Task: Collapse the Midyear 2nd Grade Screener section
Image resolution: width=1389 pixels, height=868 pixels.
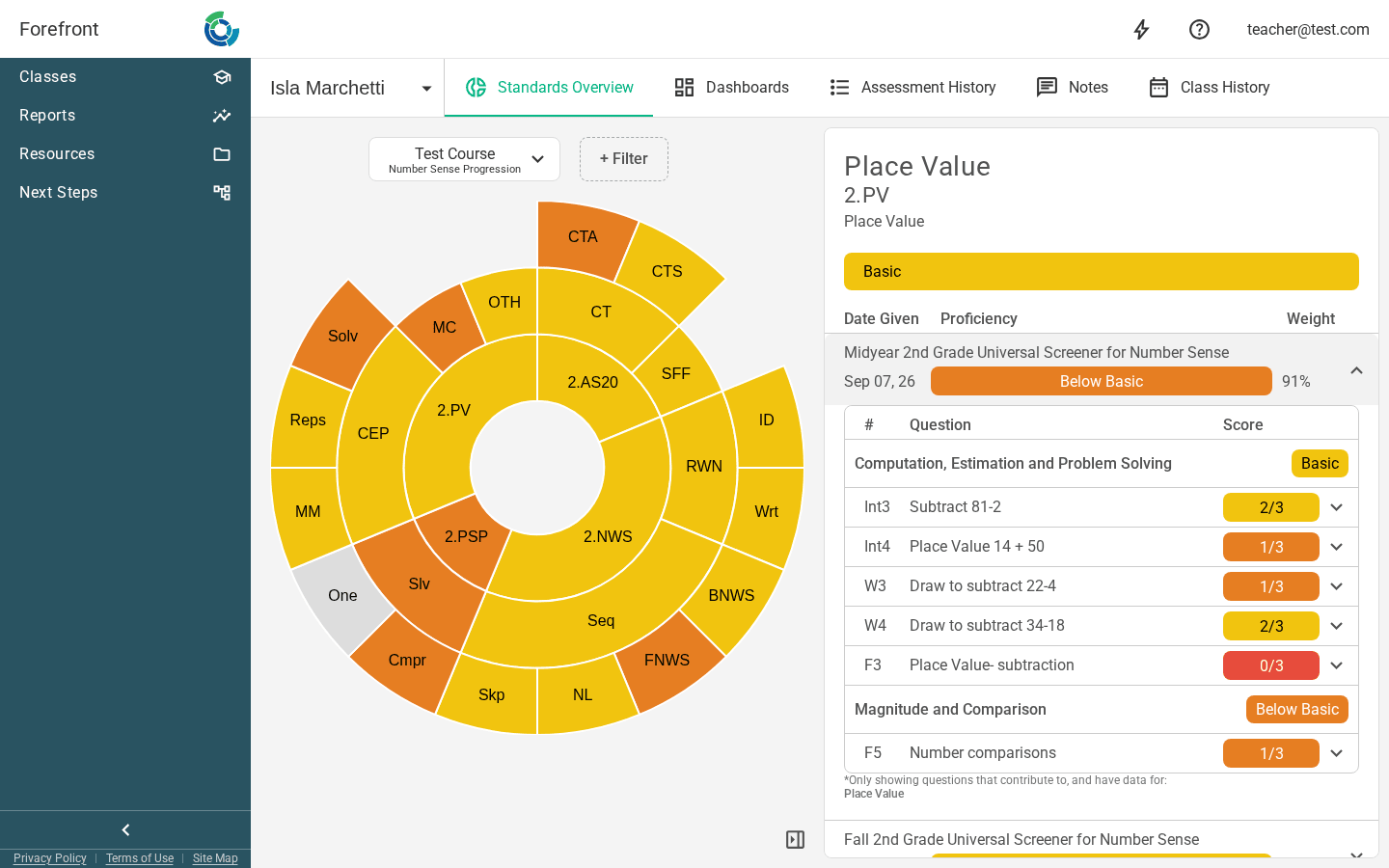Action: (x=1356, y=370)
